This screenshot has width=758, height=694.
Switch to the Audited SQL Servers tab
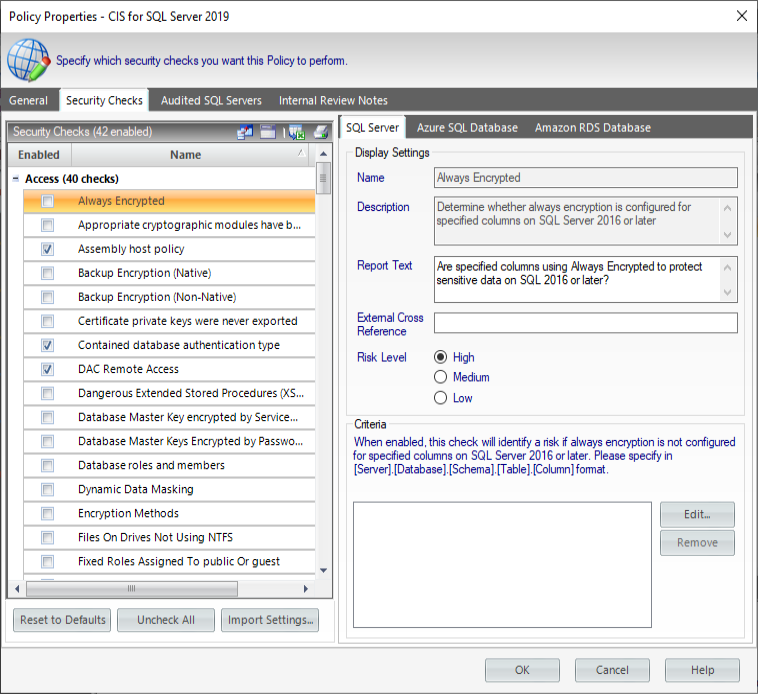(211, 100)
